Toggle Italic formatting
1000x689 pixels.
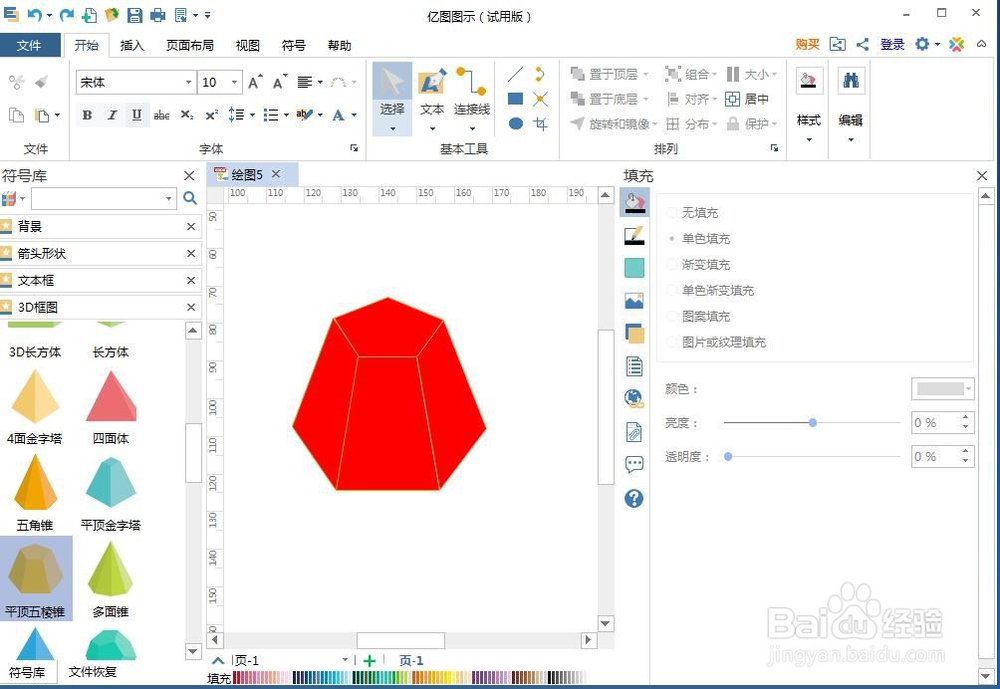112,115
